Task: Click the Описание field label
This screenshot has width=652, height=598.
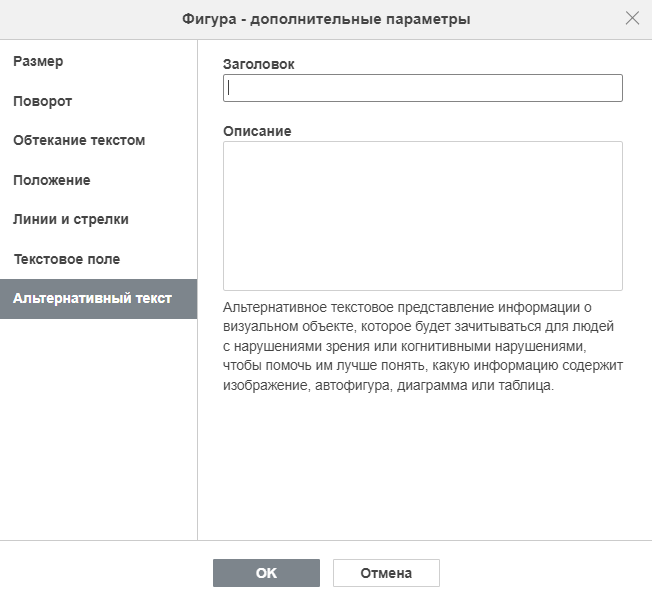Action: coord(257,131)
